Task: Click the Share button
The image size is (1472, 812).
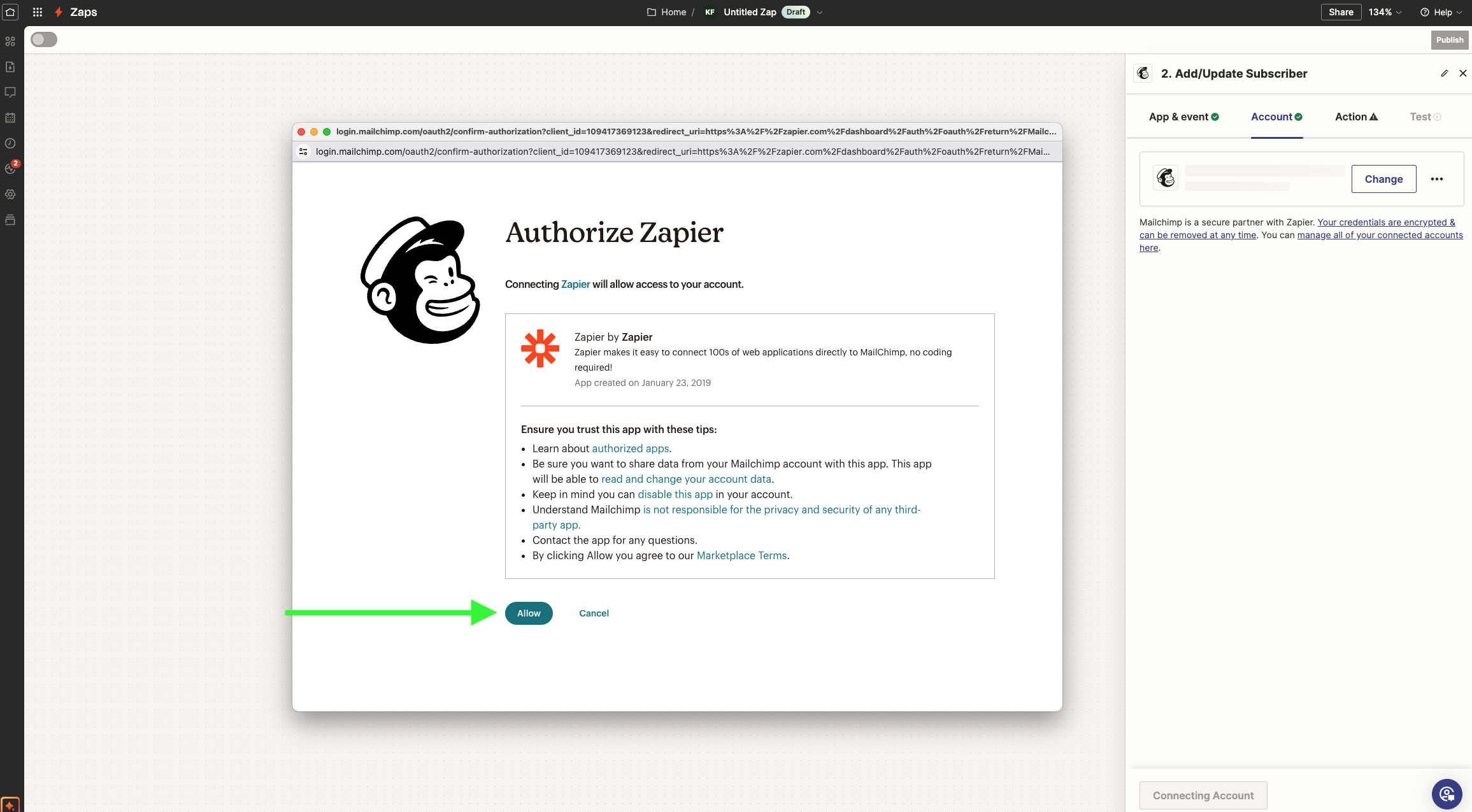Action: (x=1341, y=12)
